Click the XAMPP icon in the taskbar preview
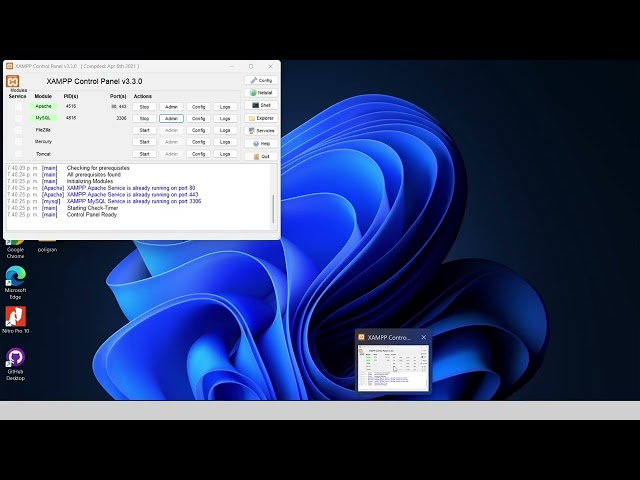This screenshot has height=480, width=640. 361,337
